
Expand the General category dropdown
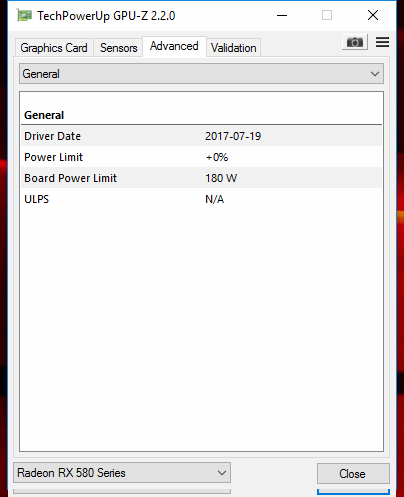201,74
